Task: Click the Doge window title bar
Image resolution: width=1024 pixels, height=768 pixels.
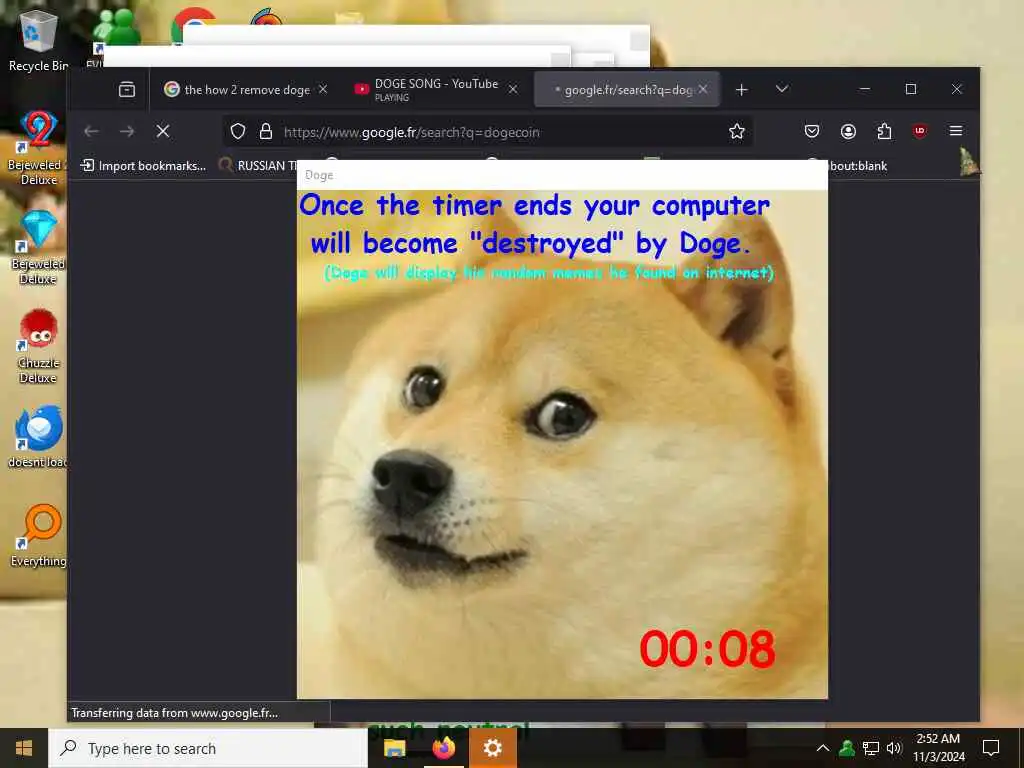Action: tap(562, 175)
